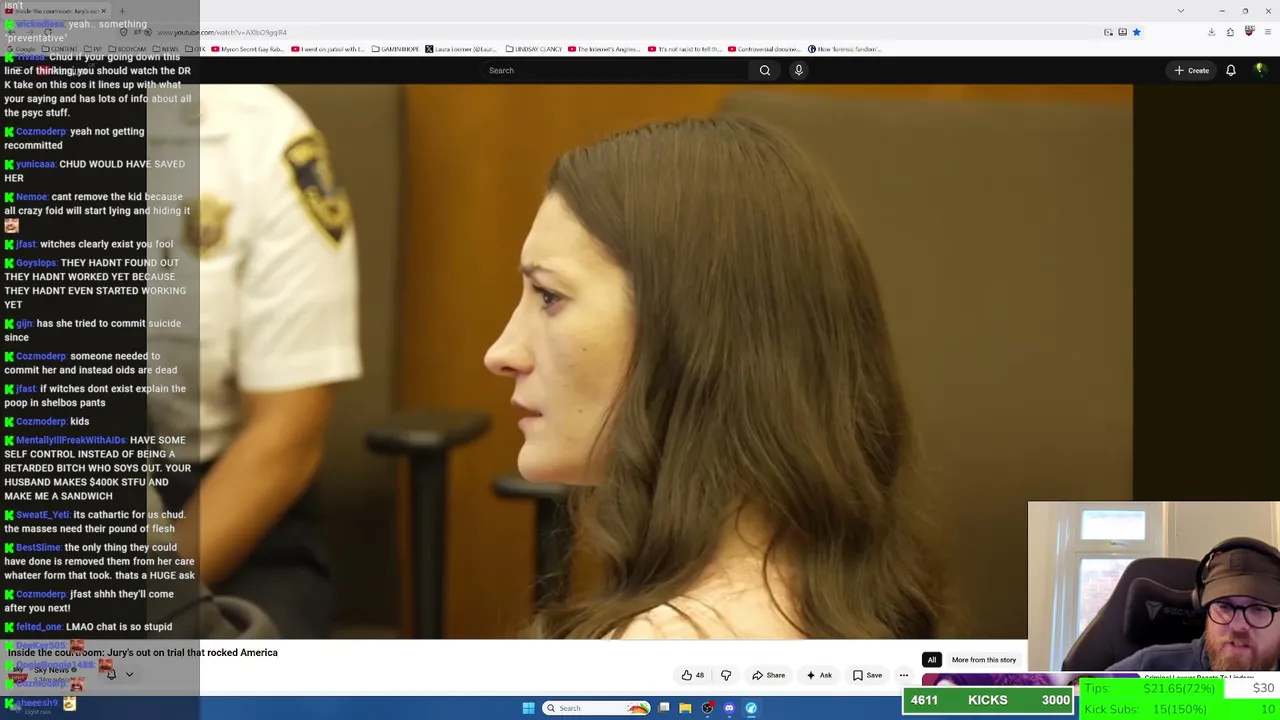
Task: Click the star bookmark icon in address bar
Action: [x=1136, y=32]
